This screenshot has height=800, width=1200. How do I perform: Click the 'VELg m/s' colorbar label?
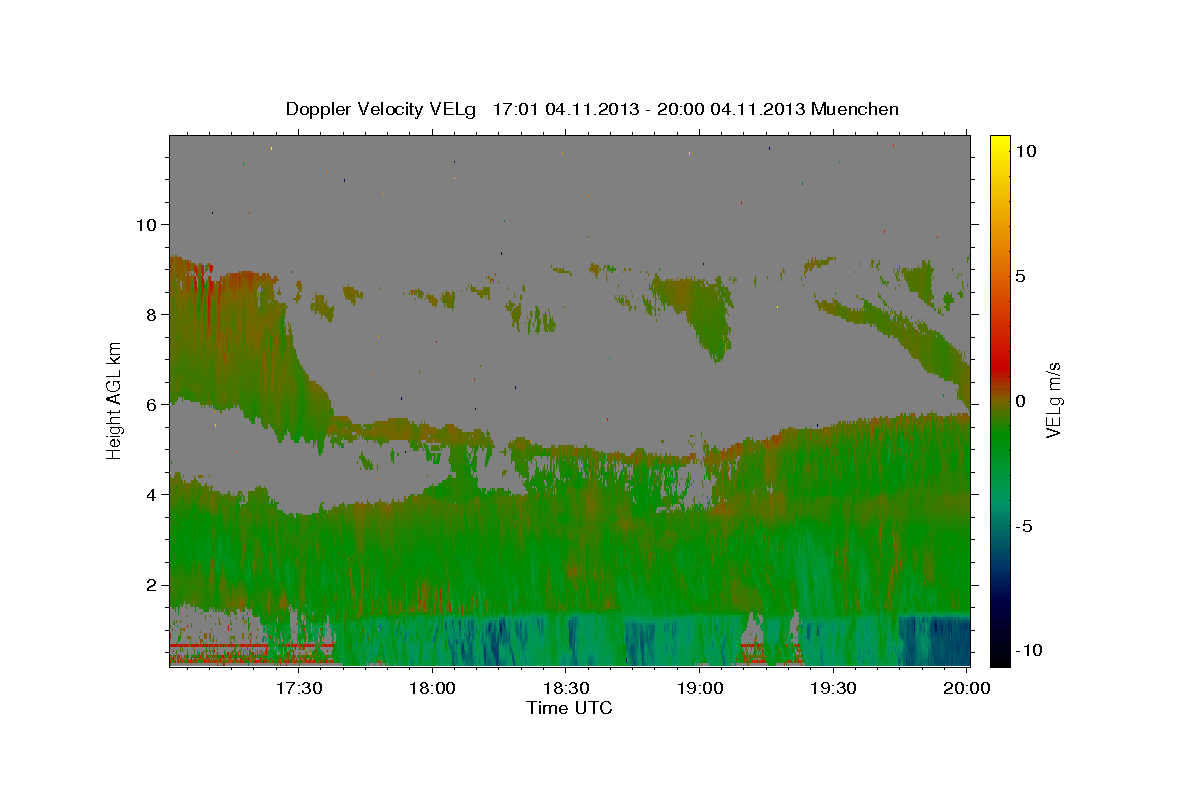pos(1053,400)
